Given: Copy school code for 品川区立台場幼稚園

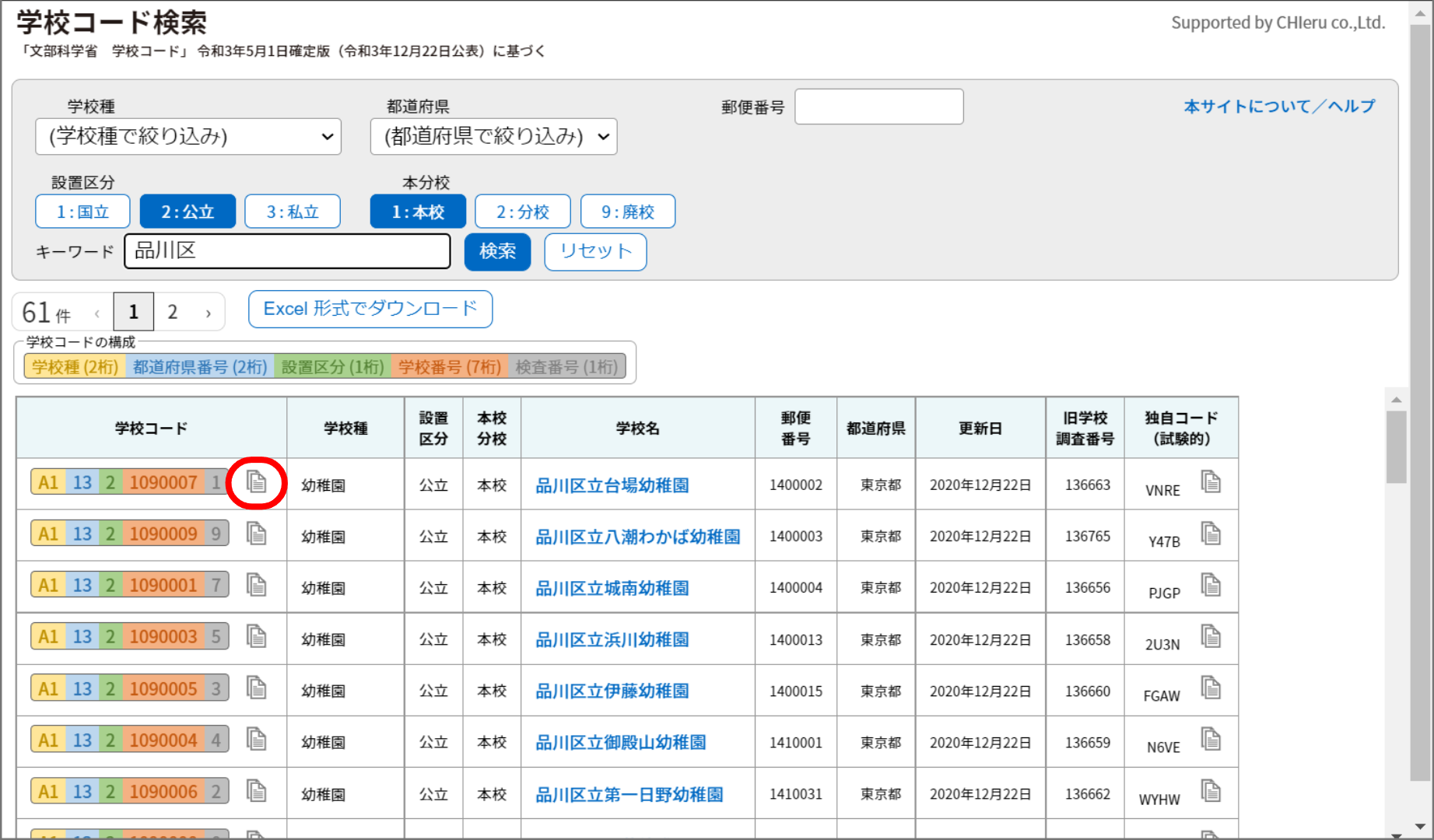Looking at the screenshot, I should 257,482.
